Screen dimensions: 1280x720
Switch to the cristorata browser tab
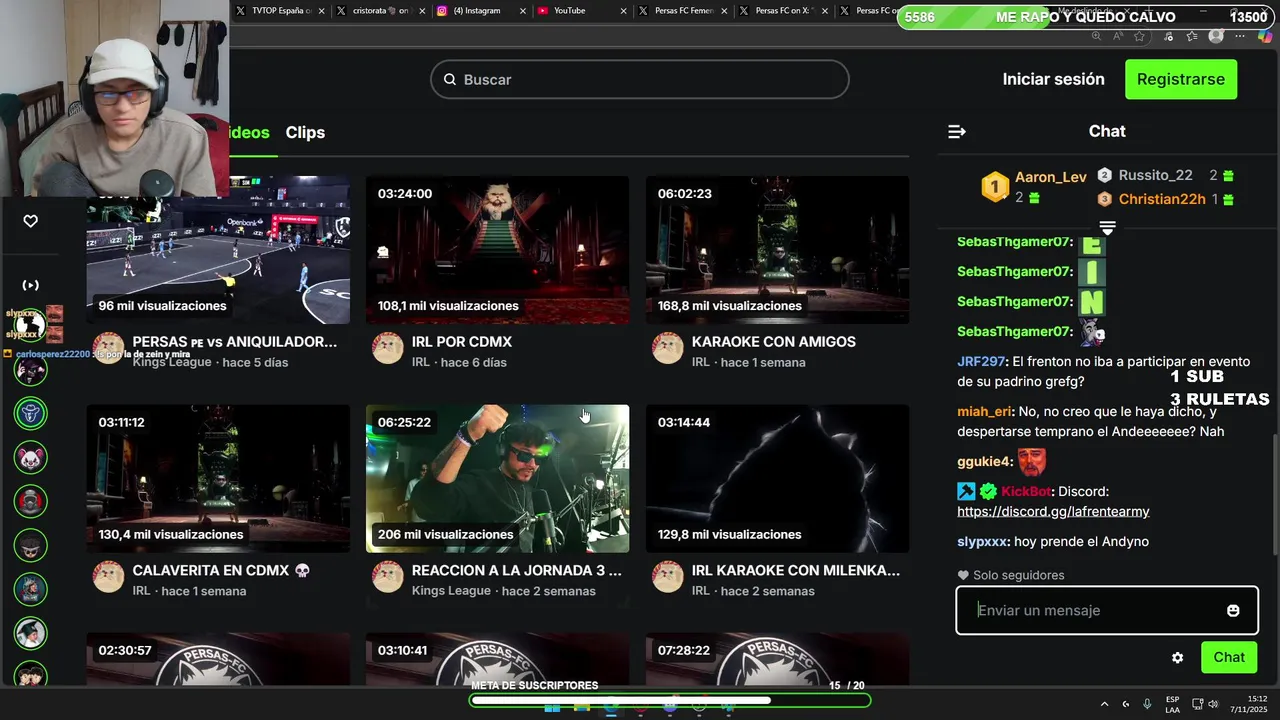[380, 11]
